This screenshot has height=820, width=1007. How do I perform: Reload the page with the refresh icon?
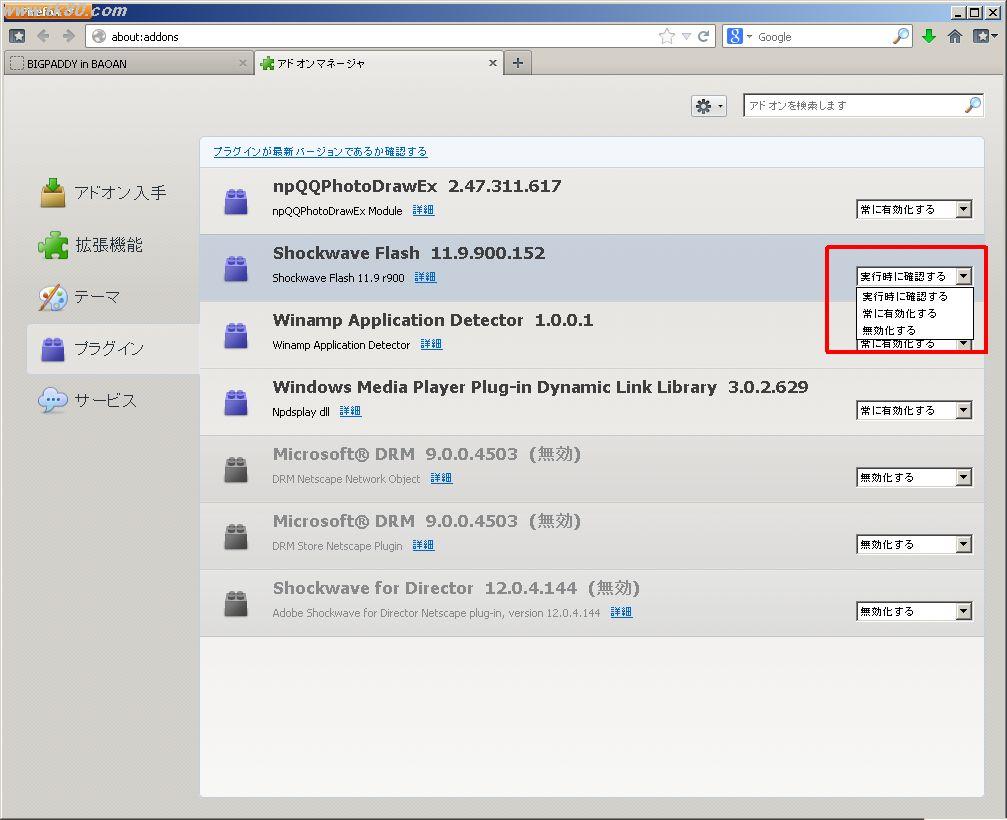click(x=704, y=36)
